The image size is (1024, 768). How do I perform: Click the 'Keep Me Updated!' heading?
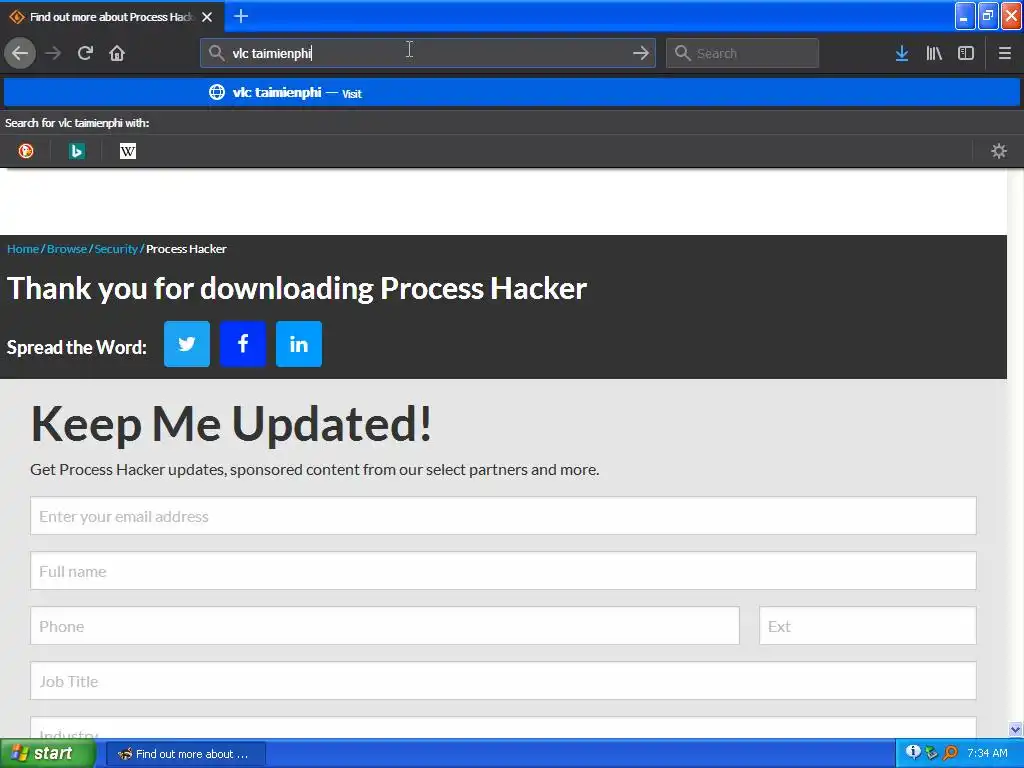(x=231, y=424)
